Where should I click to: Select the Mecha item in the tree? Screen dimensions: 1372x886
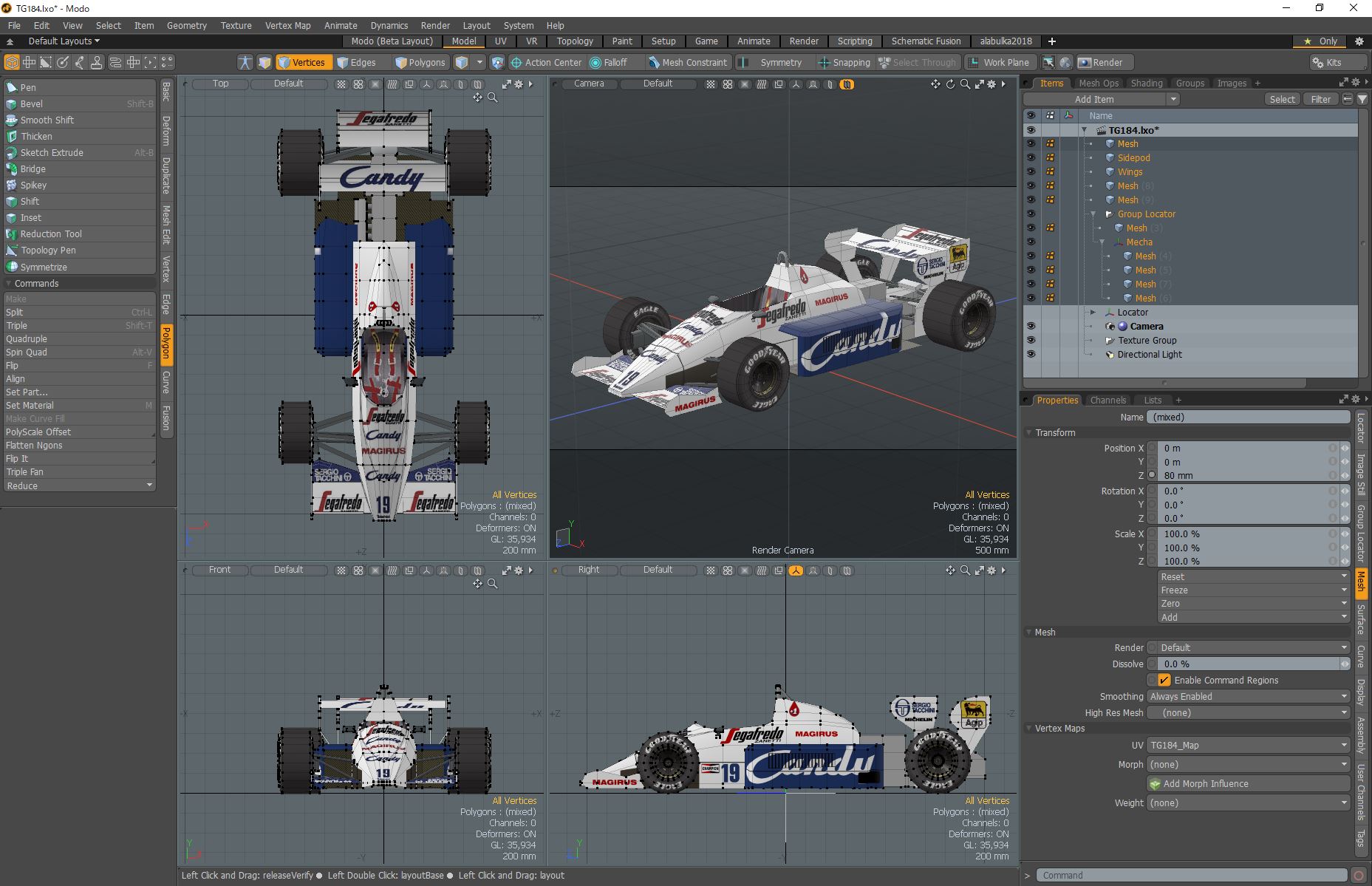(1139, 242)
